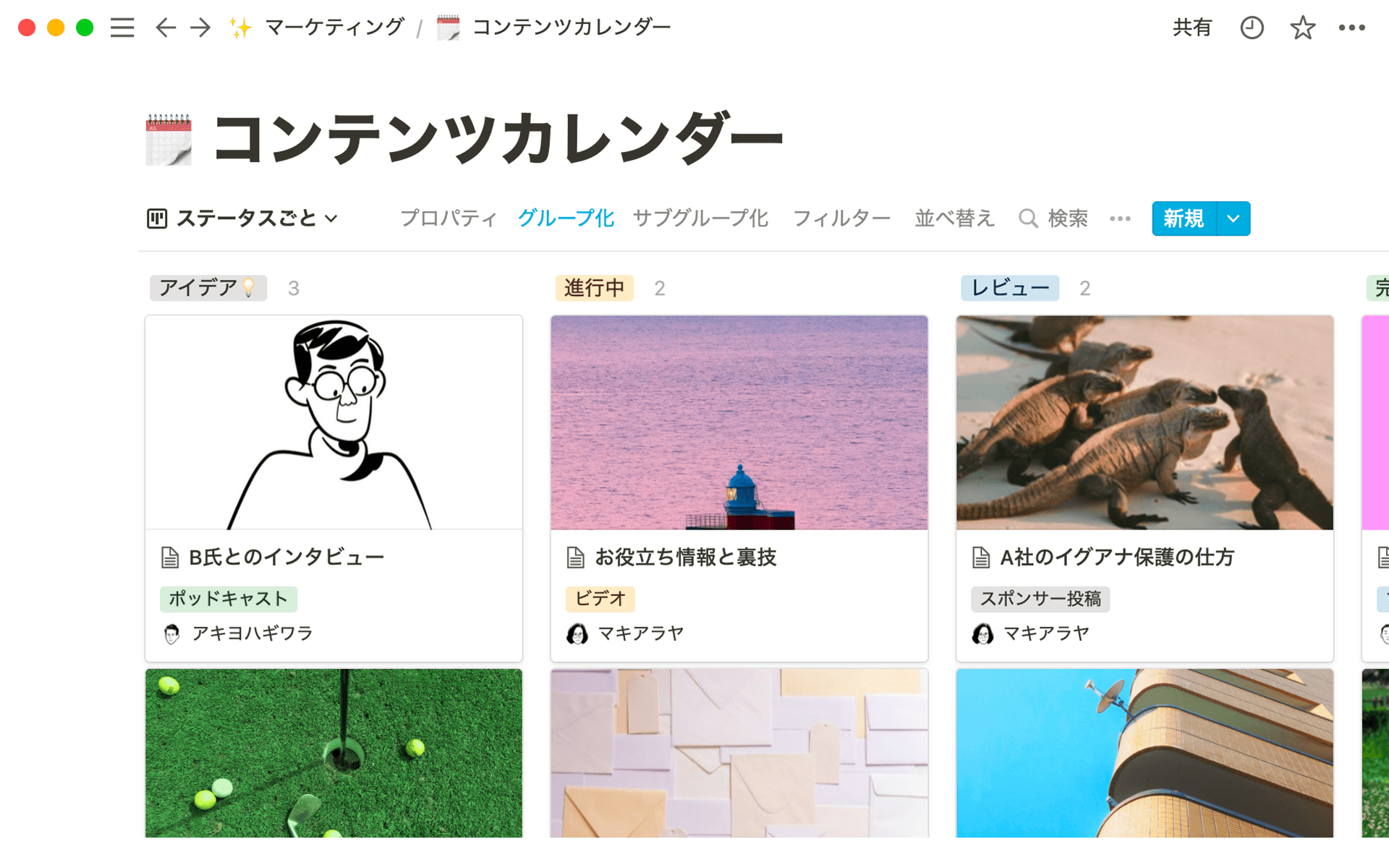Favorite this page with the star icon
1389x868 pixels.
(x=1302, y=27)
